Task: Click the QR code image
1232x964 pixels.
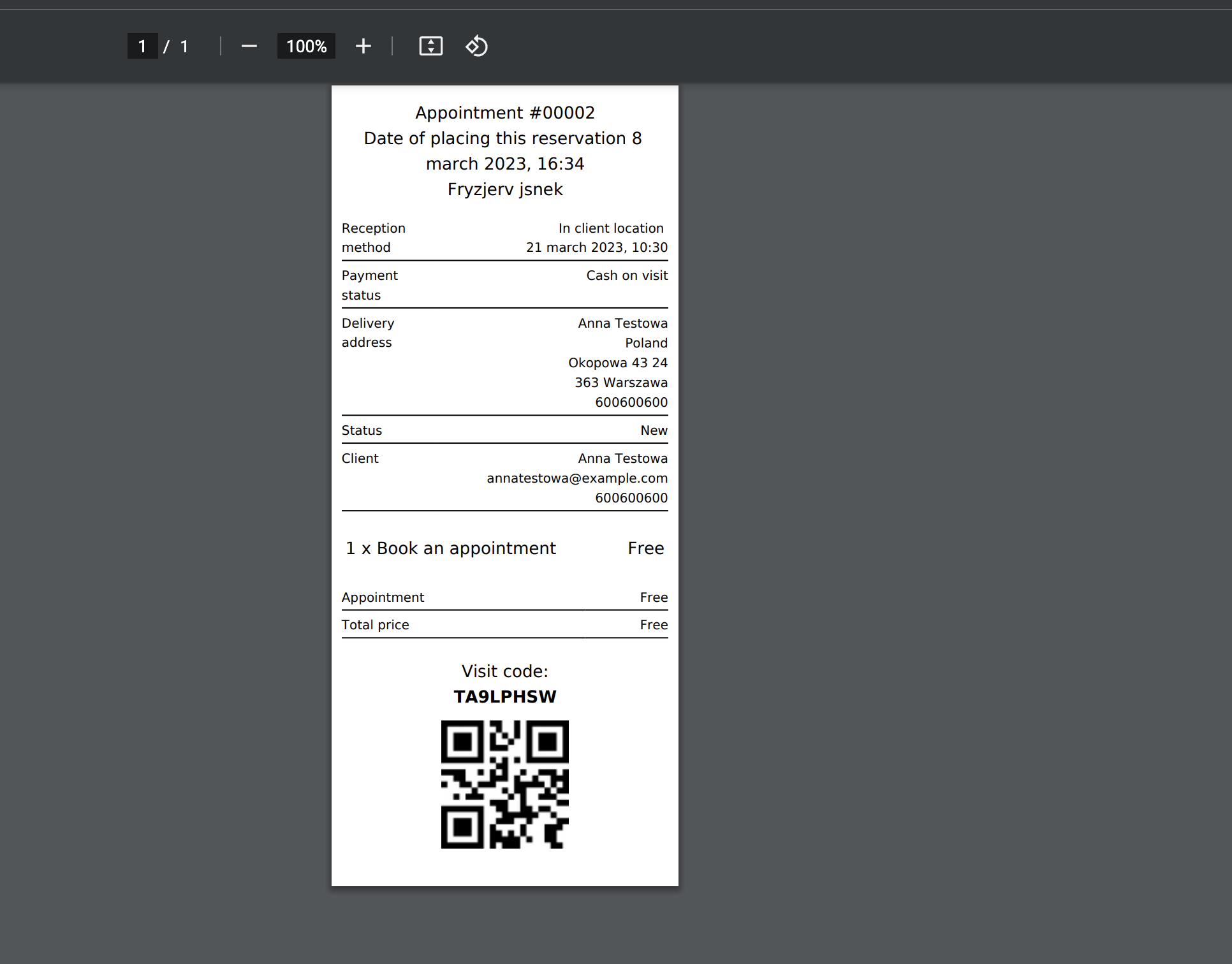Action: coord(504,784)
